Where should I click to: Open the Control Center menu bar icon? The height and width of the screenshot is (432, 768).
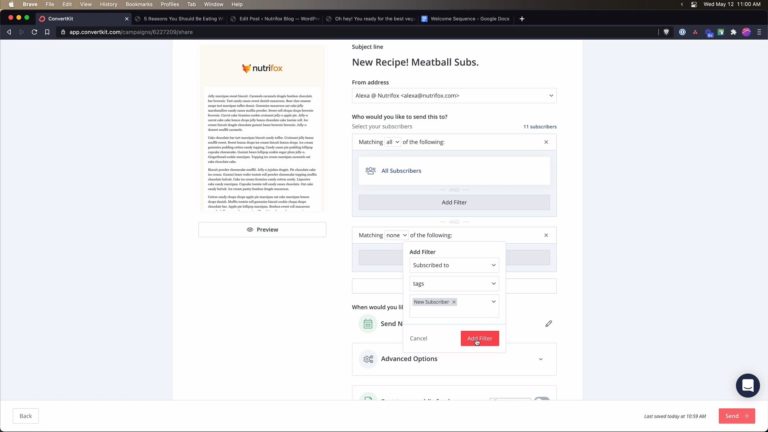click(694, 4)
